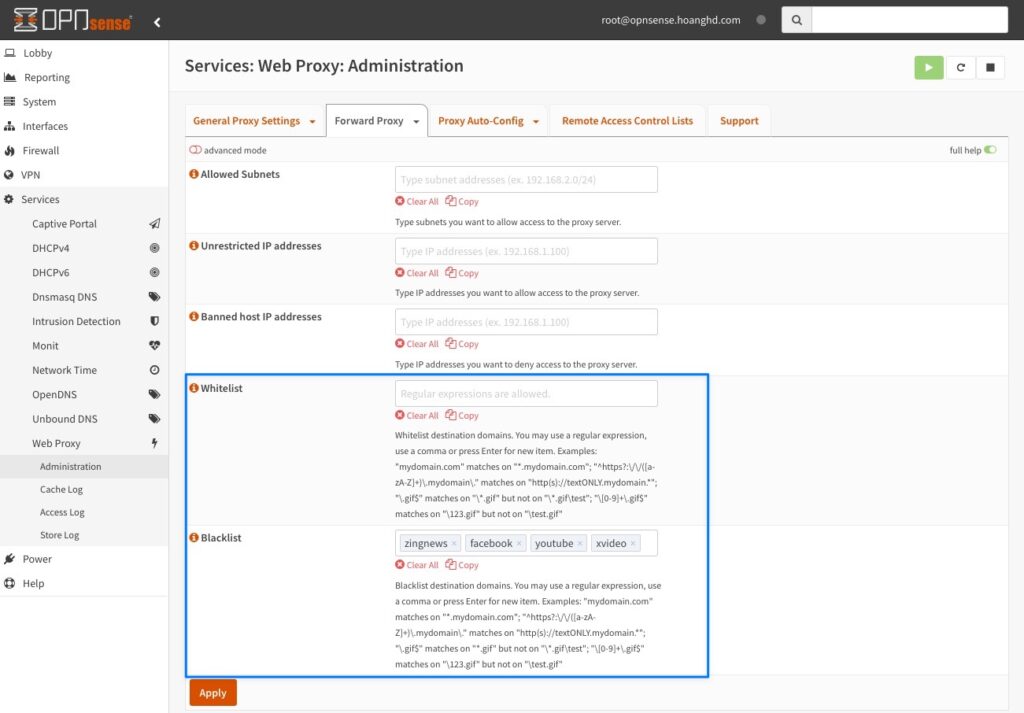Click info icon beside Banned host IP addresses
This screenshot has width=1024, height=713.
pyautogui.click(x=194, y=316)
